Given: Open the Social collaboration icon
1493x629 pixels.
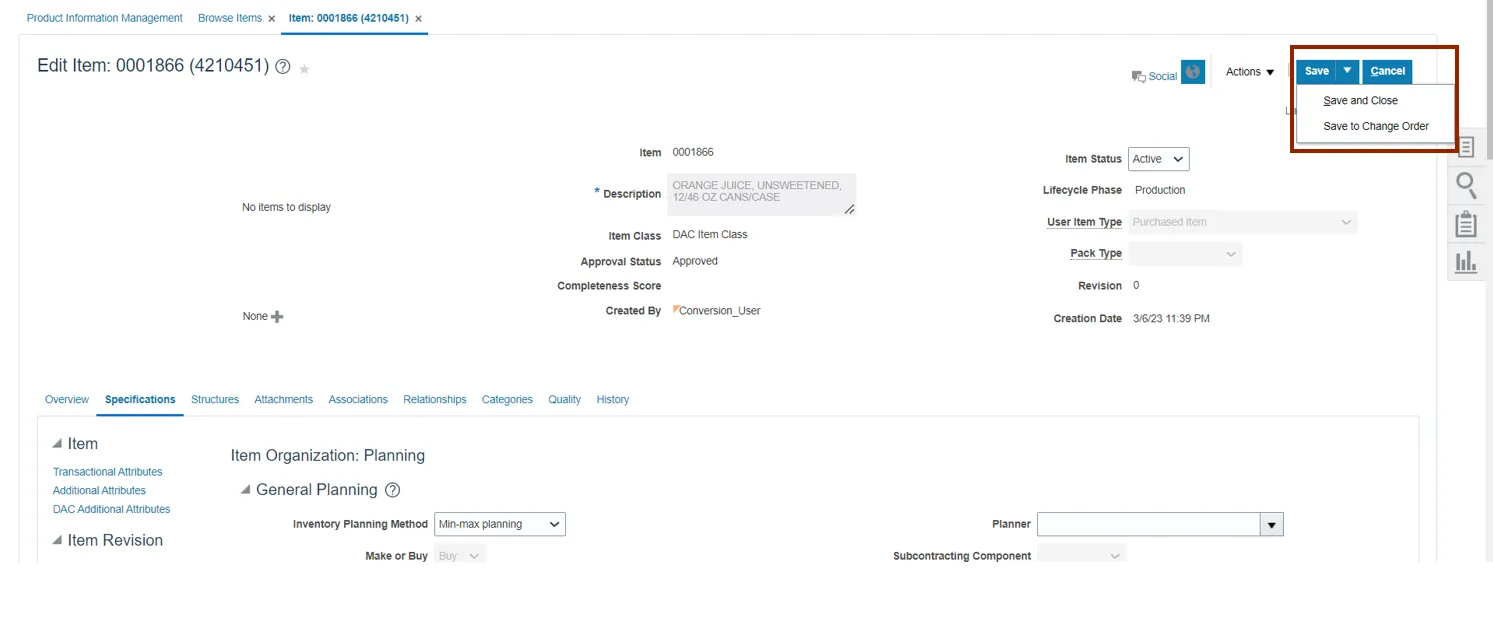Looking at the screenshot, I should [x=1154, y=76].
